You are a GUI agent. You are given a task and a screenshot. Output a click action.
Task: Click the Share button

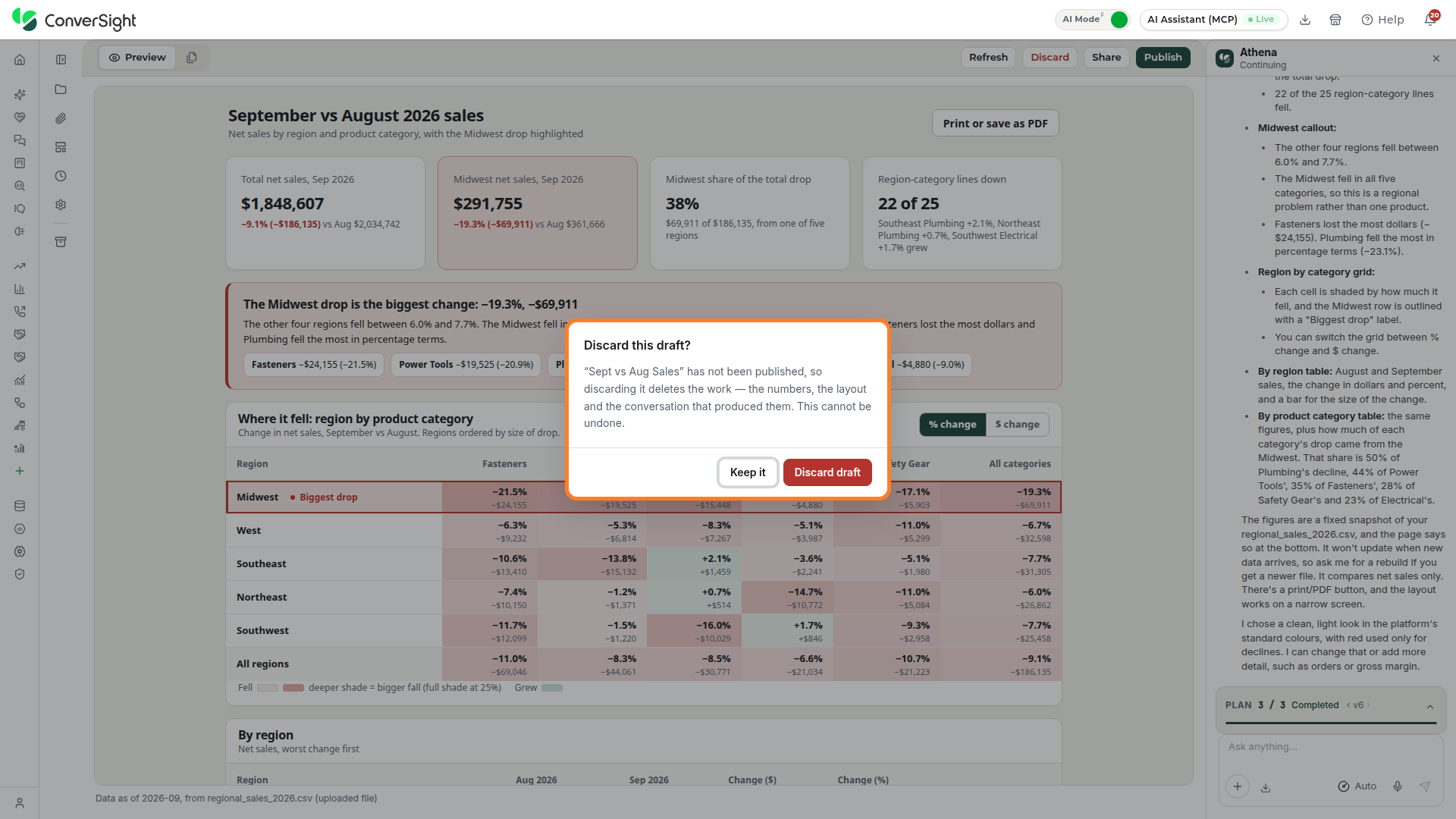(x=1106, y=58)
